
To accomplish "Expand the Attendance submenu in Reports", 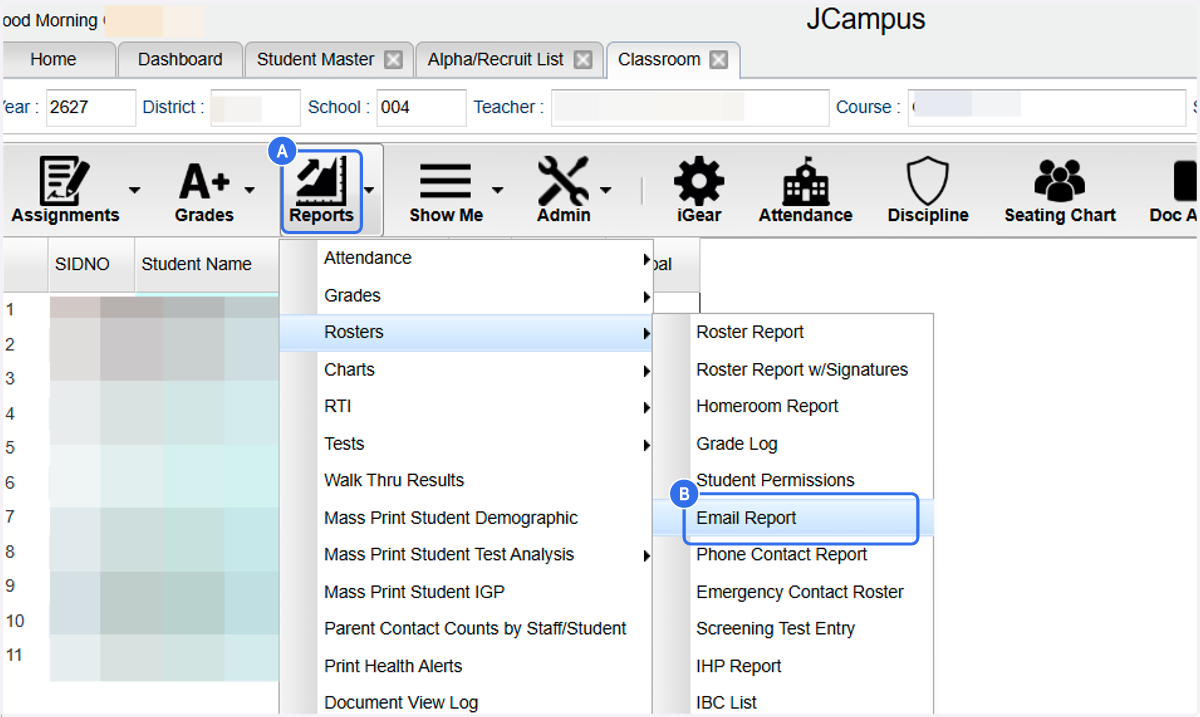I will [x=646, y=260].
